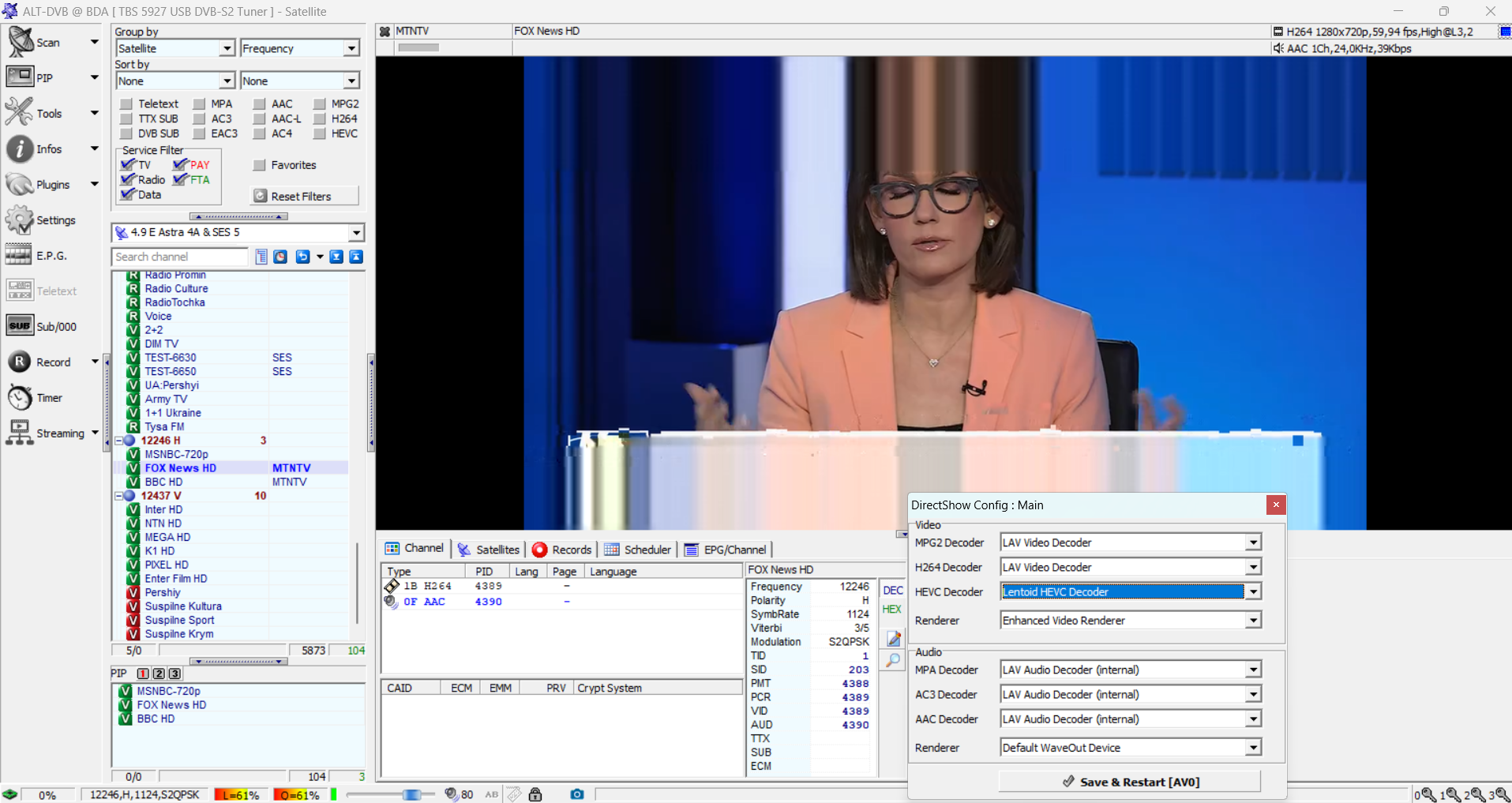This screenshot has width=1512, height=803.
Task: Toggle the HEVC filter checkbox
Action: click(x=320, y=133)
